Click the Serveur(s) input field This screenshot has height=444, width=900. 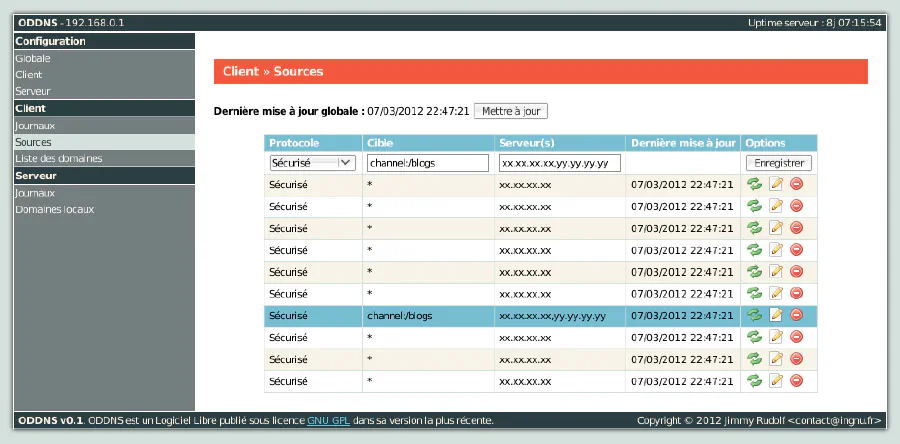point(559,162)
